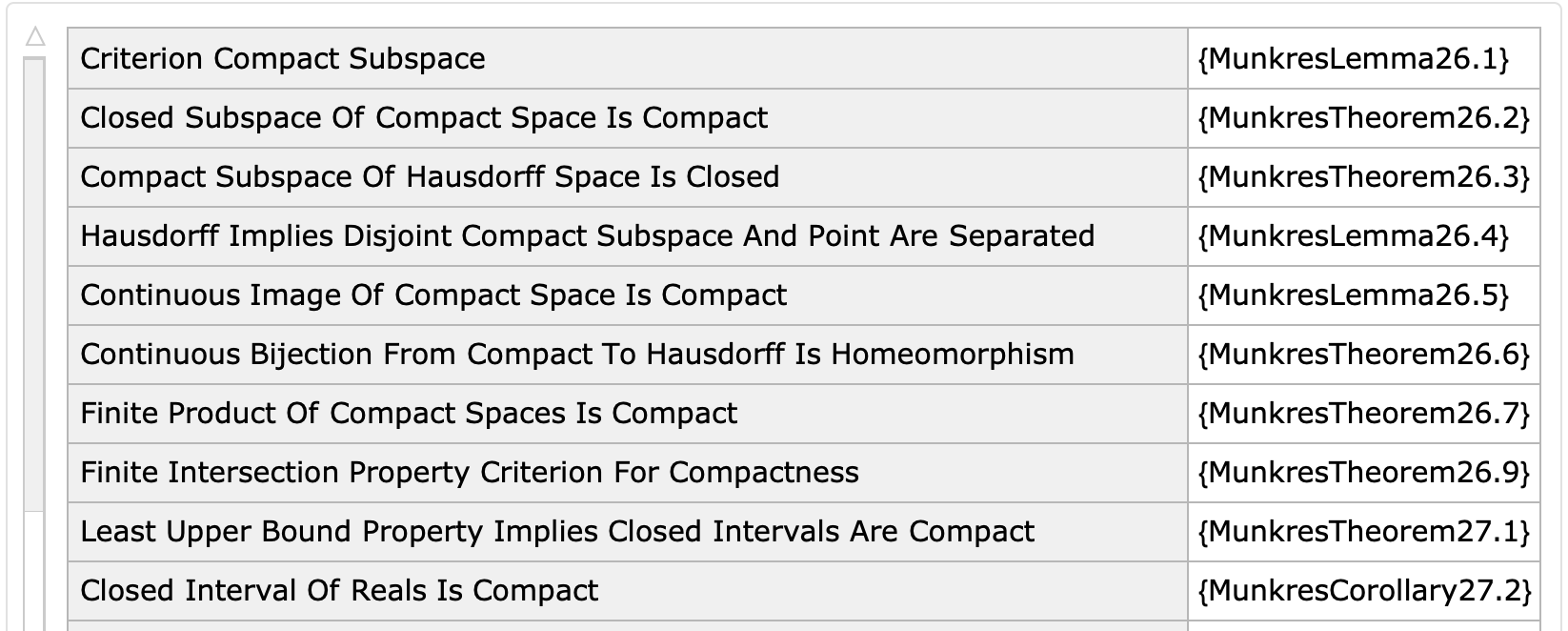Select Closed Subspace Of Compact Space Is Compact

click(x=424, y=118)
